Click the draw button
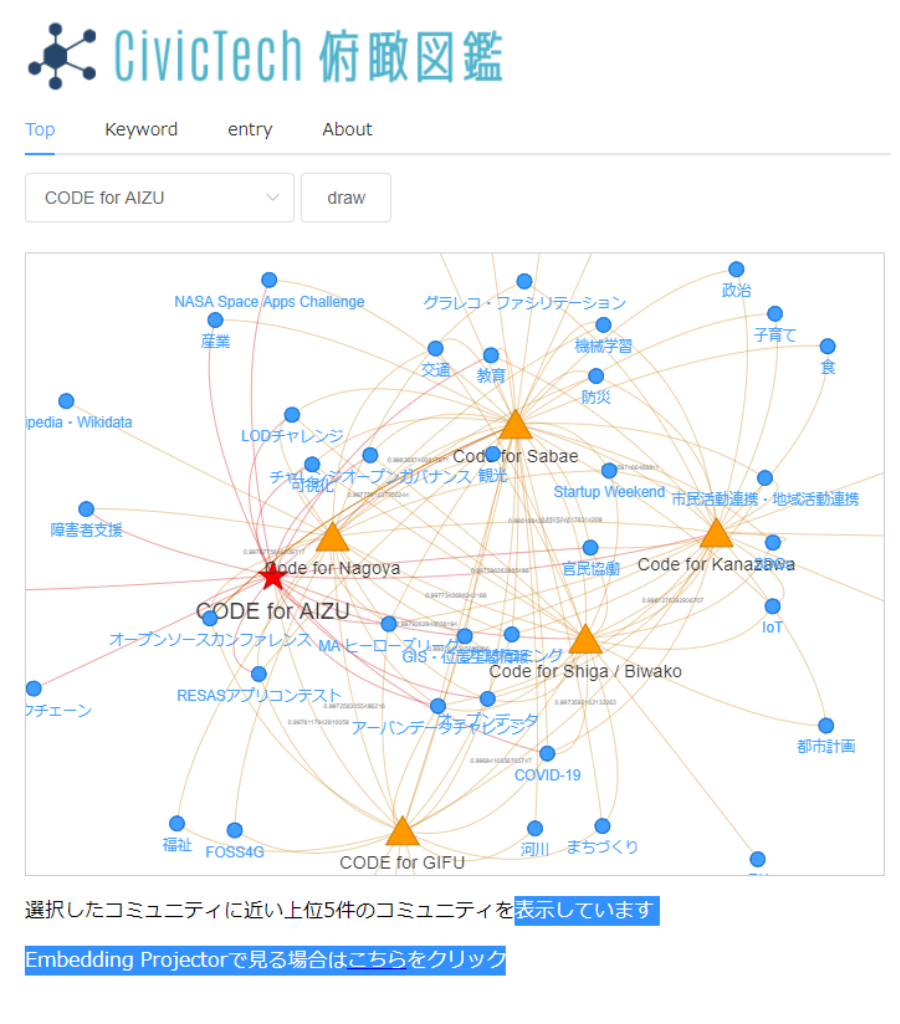The height and width of the screenshot is (1024, 900). click(346, 198)
